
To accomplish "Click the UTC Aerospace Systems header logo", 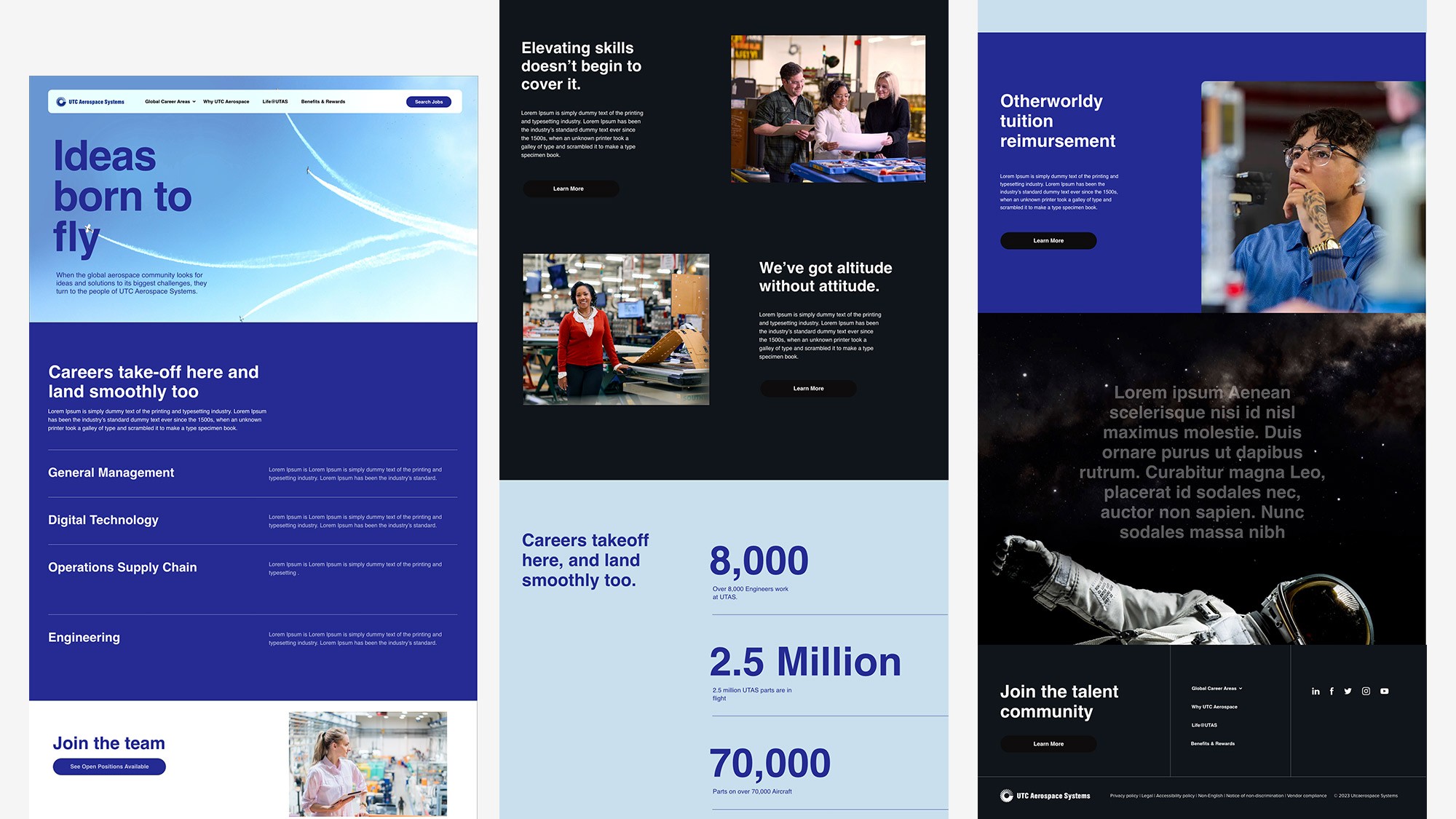I will pyautogui.click(x=91, y=102).
